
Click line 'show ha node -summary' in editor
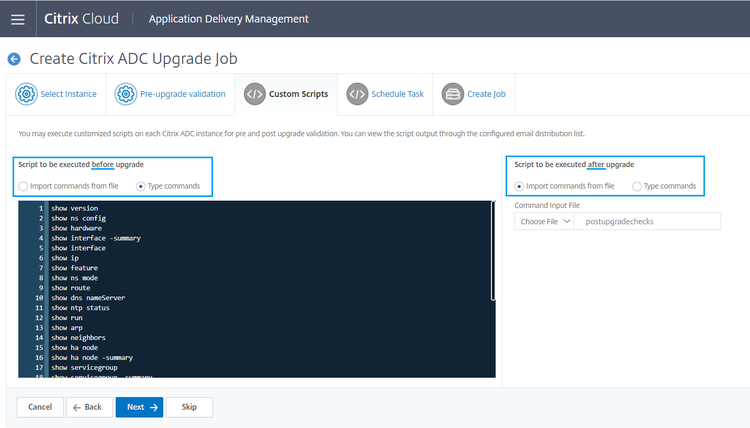coord(92,358)
